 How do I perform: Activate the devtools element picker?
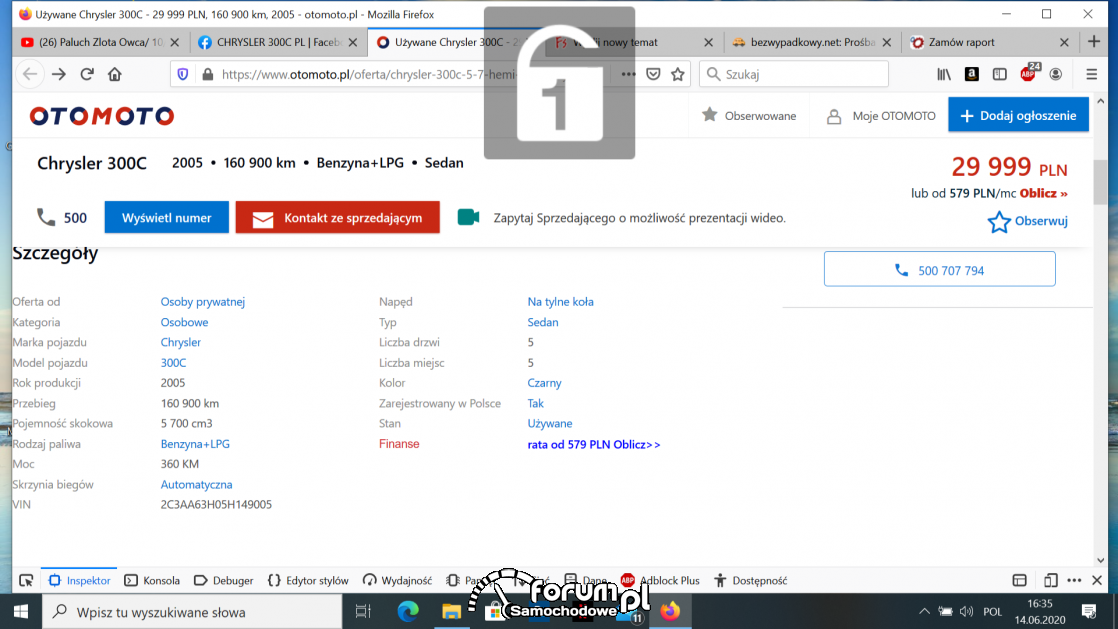coord(26,581)
